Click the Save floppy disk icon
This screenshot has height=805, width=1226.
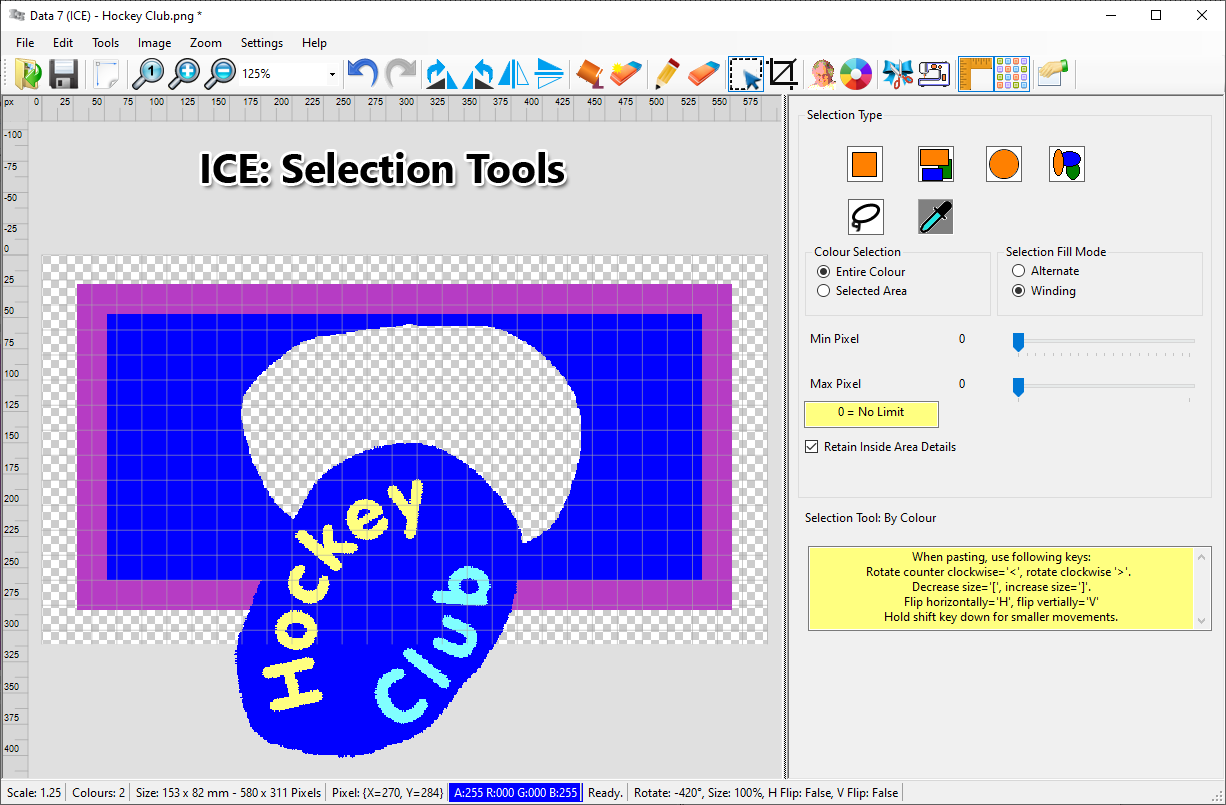pyautogui.click(x=64, y=74)
